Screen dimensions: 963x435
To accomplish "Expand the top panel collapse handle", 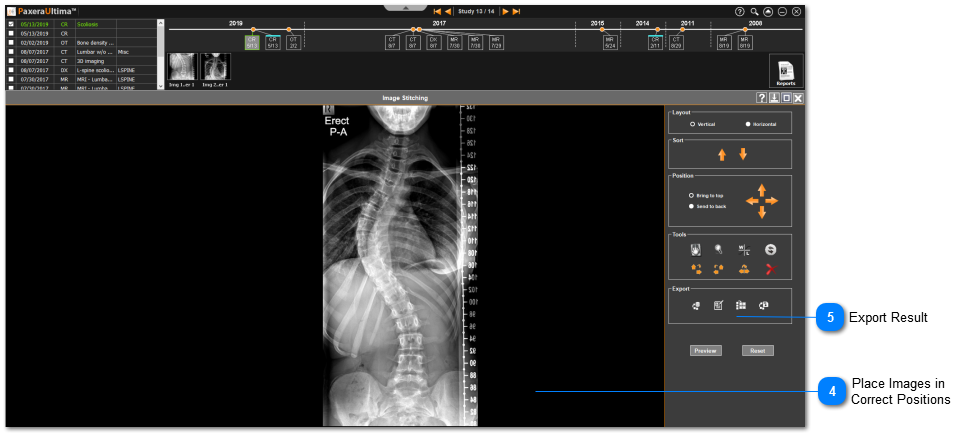I will 406,5.
